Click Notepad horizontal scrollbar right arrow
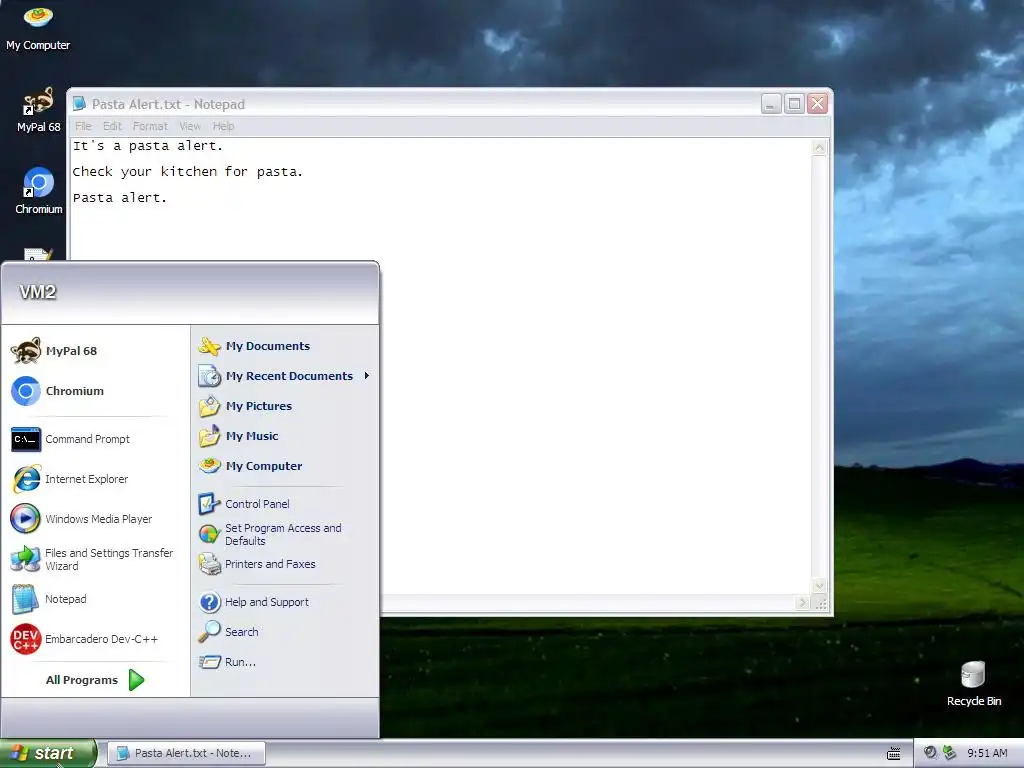 coord(803,603)
